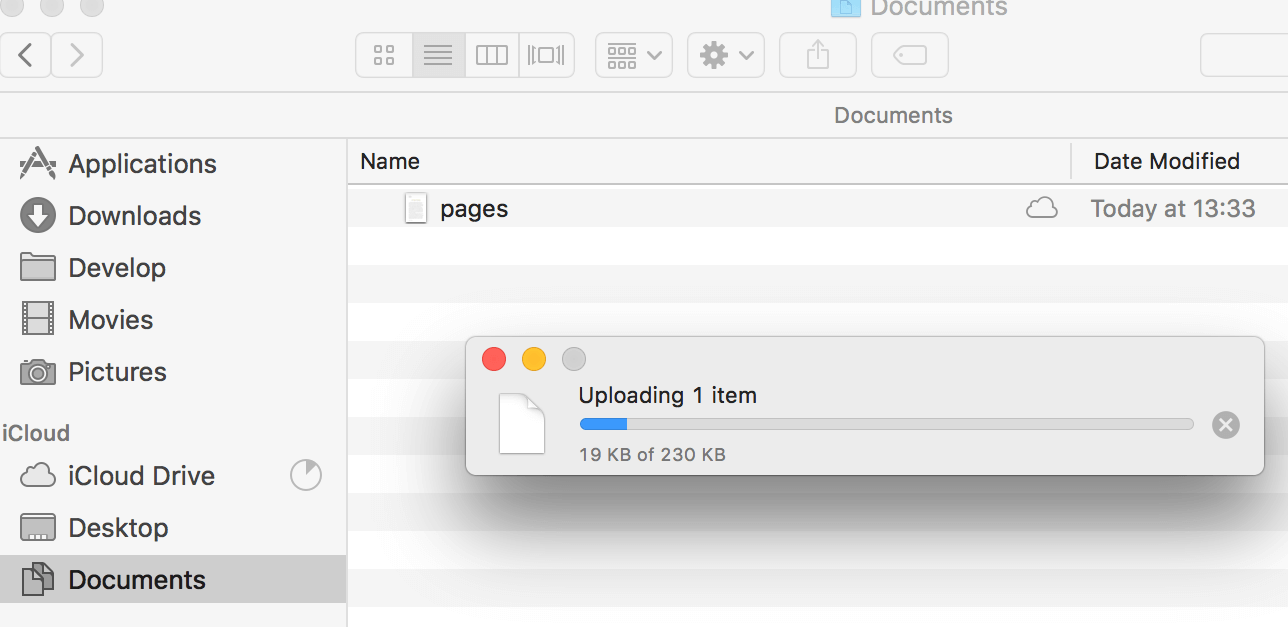Go forward to next folder

pyautogui.click(x=77, y=55)
